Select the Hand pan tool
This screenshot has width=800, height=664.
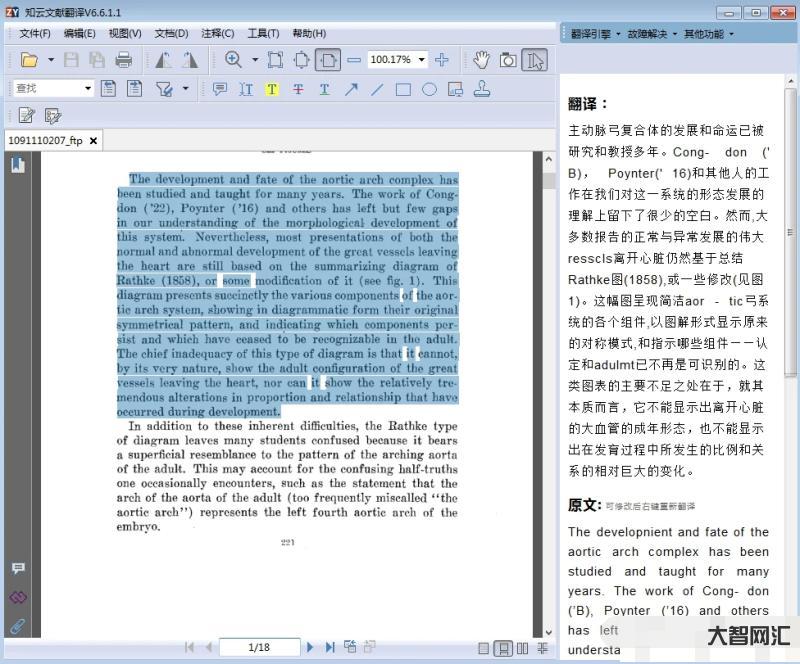click(x=482, y=60)
